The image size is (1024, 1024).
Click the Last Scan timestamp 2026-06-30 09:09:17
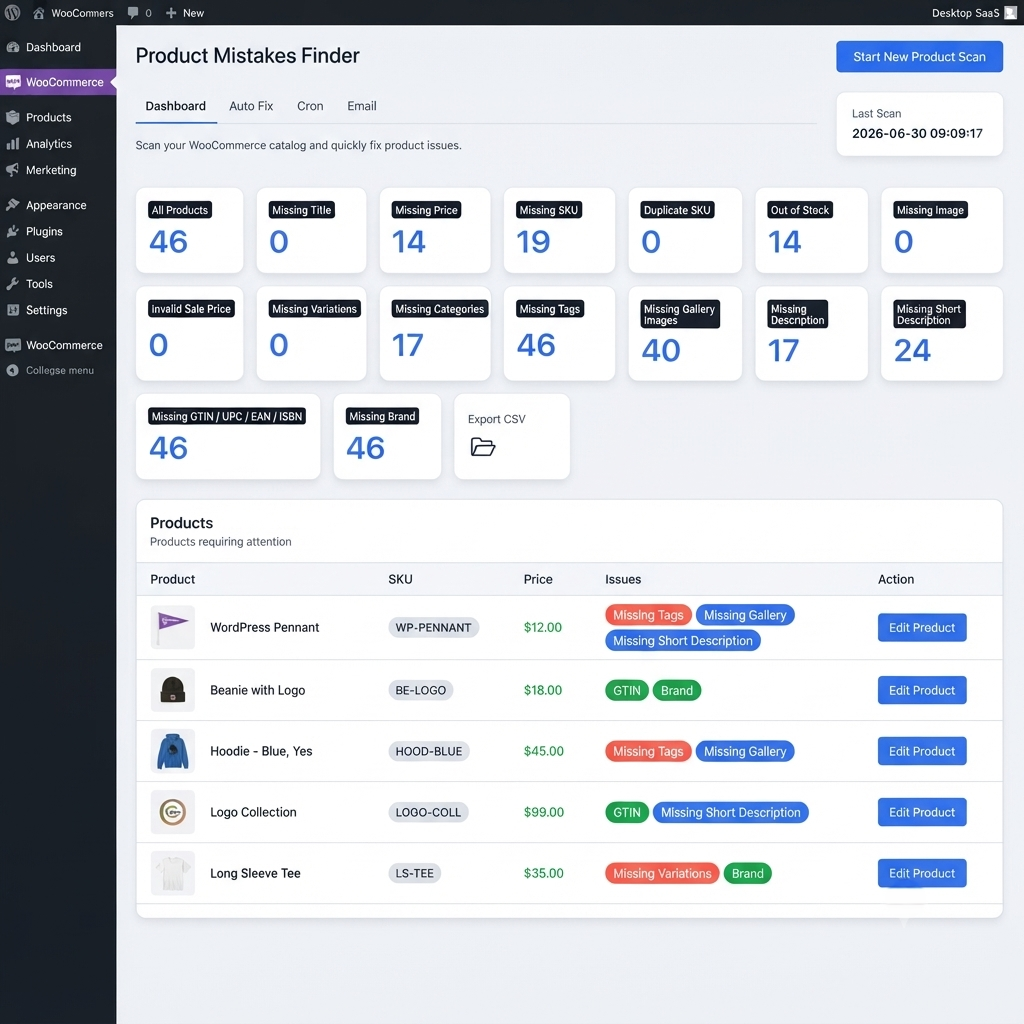click(x=917, y=133)
